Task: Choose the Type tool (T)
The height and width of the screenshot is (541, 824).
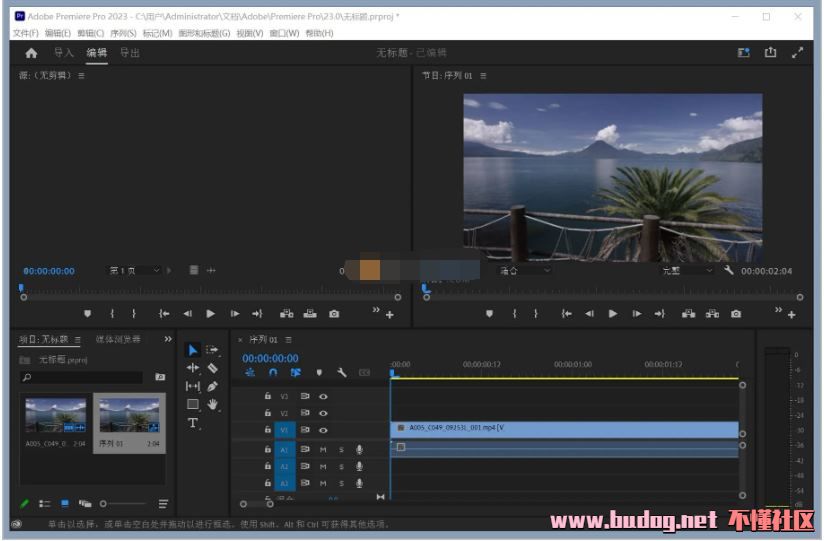Action: pyautogui.click(x=193, y=423)
